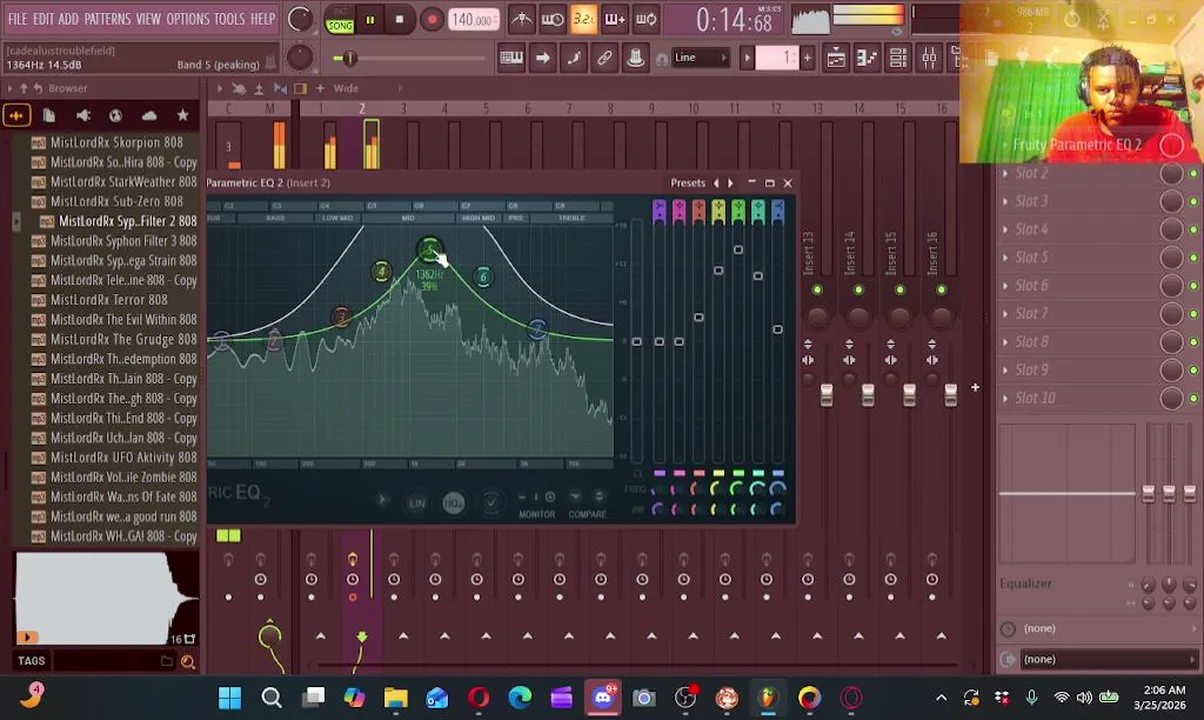Screen dimensions: 1204x720
Task: Enable wait for input to start
Action: click(x=552, y=19)
